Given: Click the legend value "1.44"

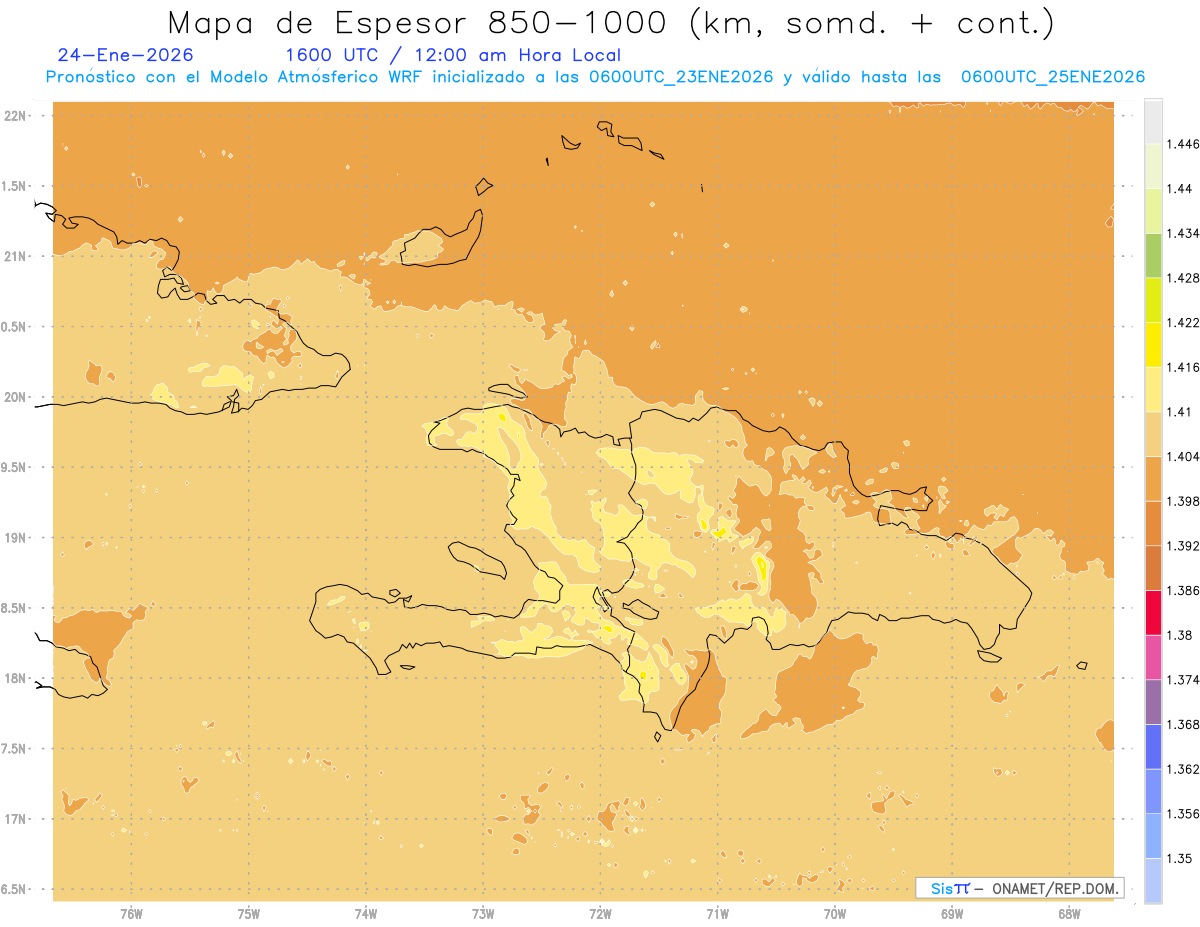Looking at the screenshot, I should tap(1179, 189).
